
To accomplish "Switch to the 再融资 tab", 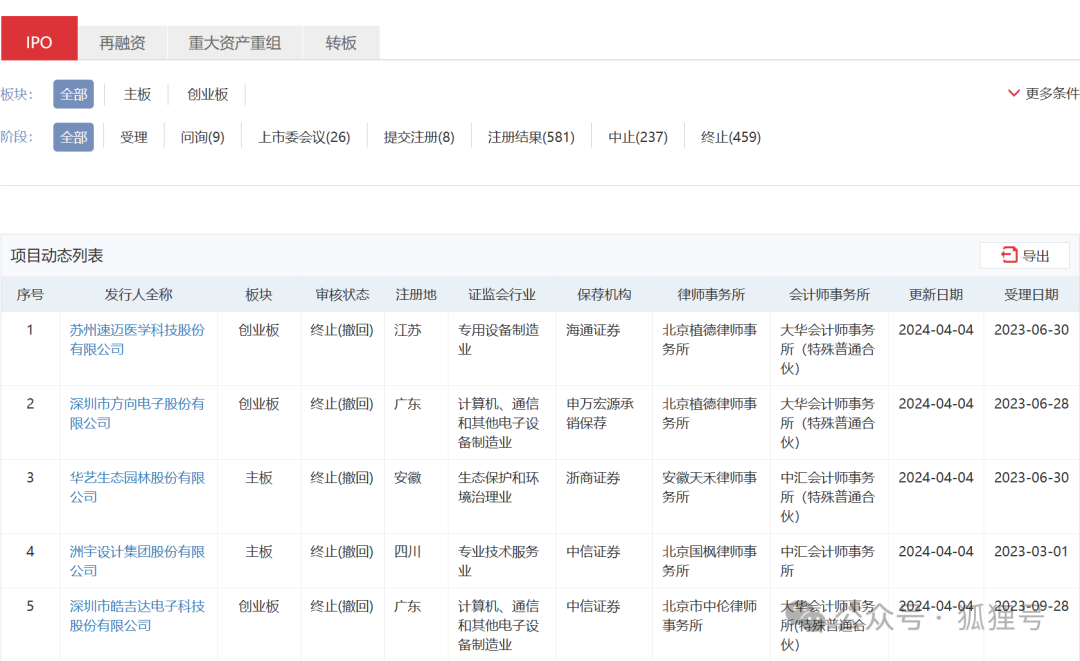I will click(122, 42).
